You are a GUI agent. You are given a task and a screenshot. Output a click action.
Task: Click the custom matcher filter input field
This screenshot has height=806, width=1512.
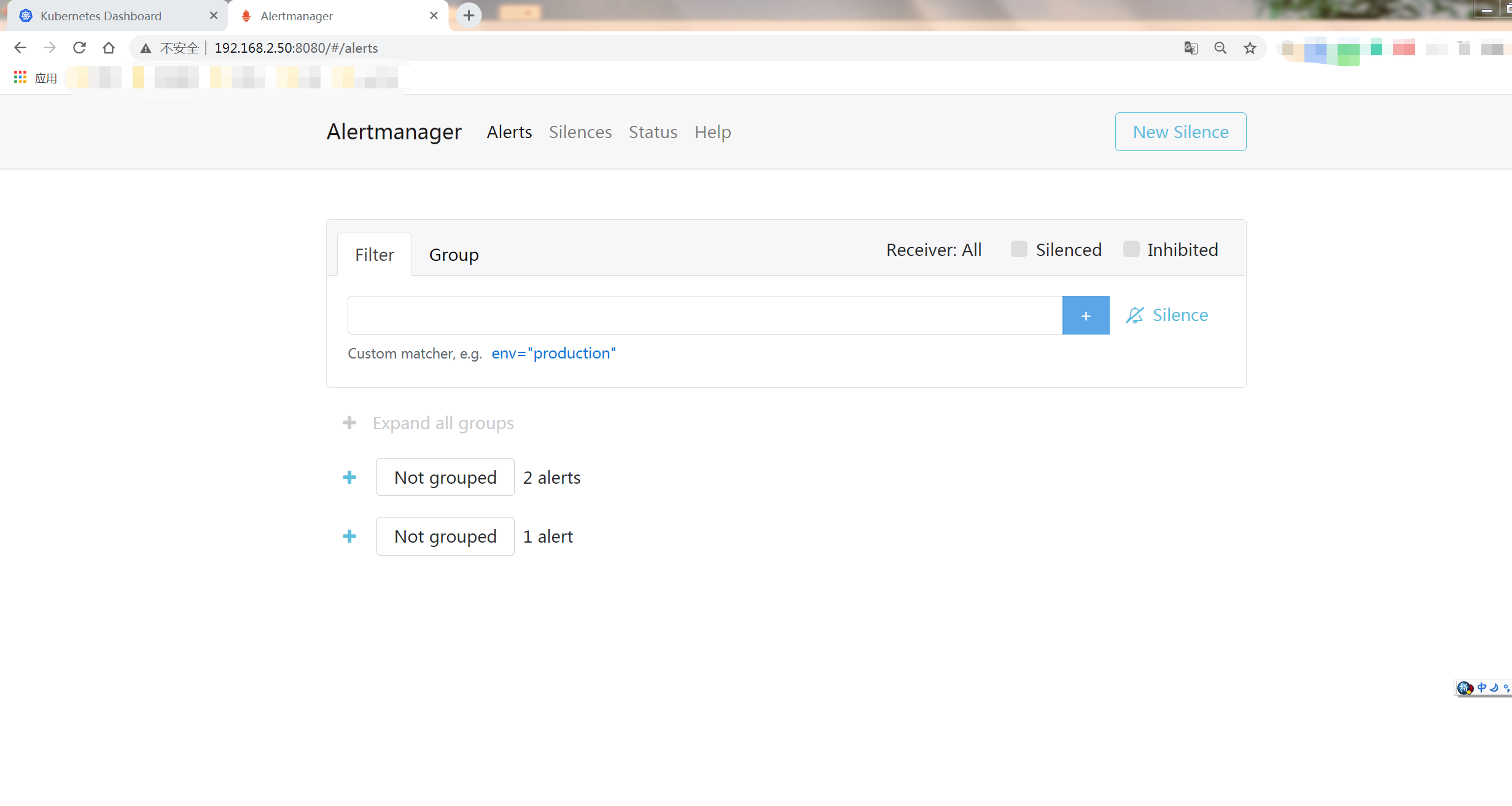click(704, 316)
